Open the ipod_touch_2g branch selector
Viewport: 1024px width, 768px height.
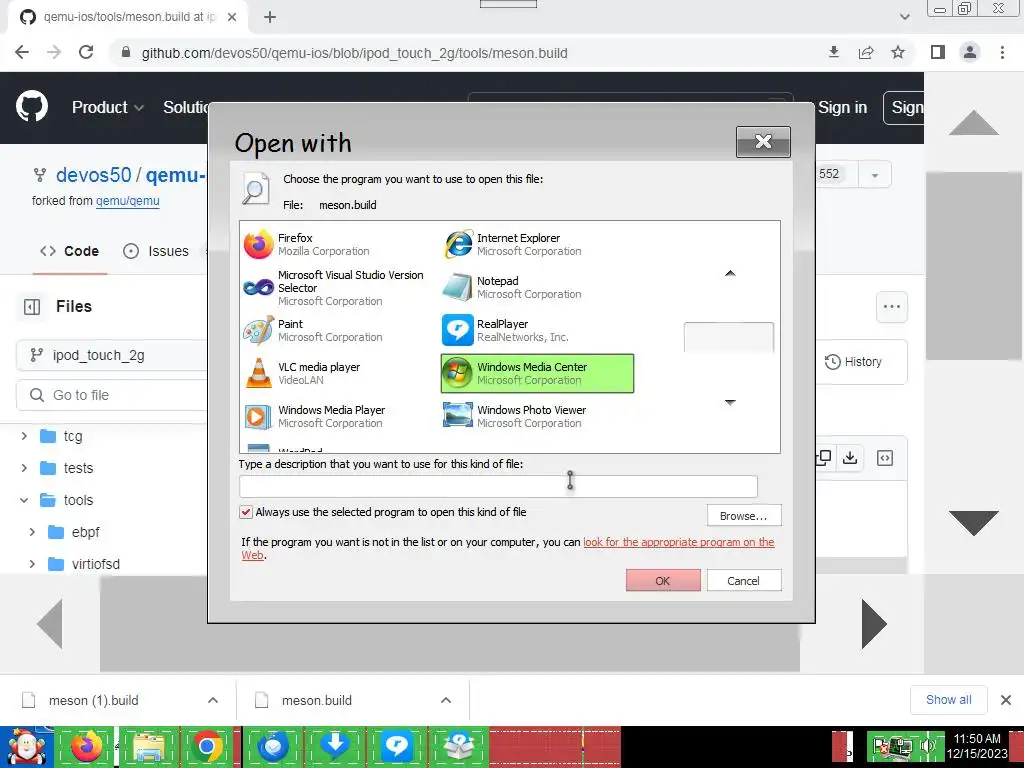111,355
